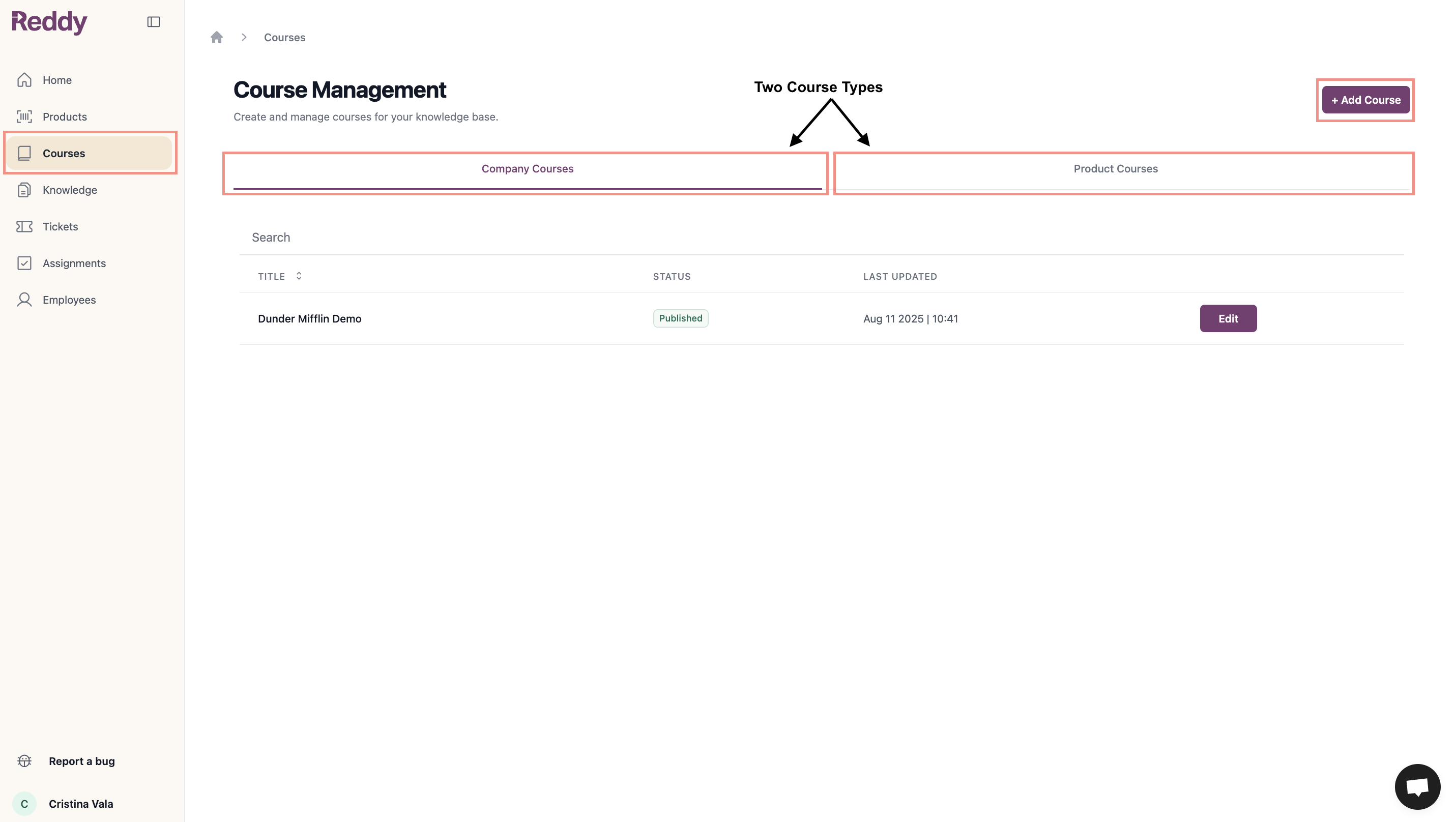
Task: Click Cristina Vala's profile avatar
Action: (25, 803)
